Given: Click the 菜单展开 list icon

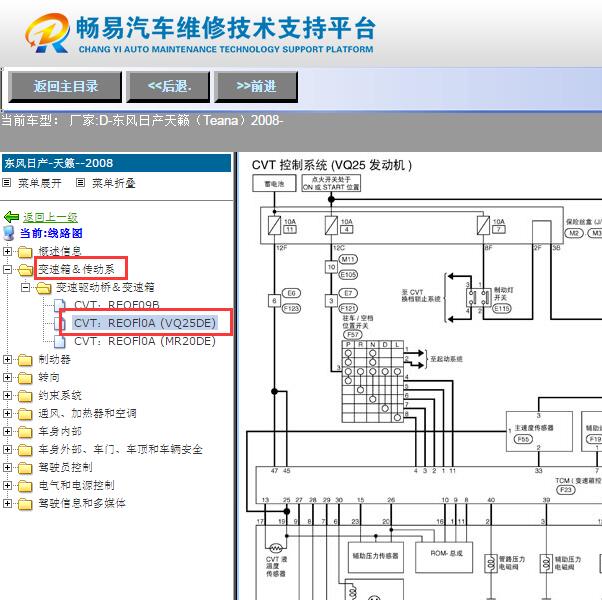Looking at the screenshot, I should point(7,183).
